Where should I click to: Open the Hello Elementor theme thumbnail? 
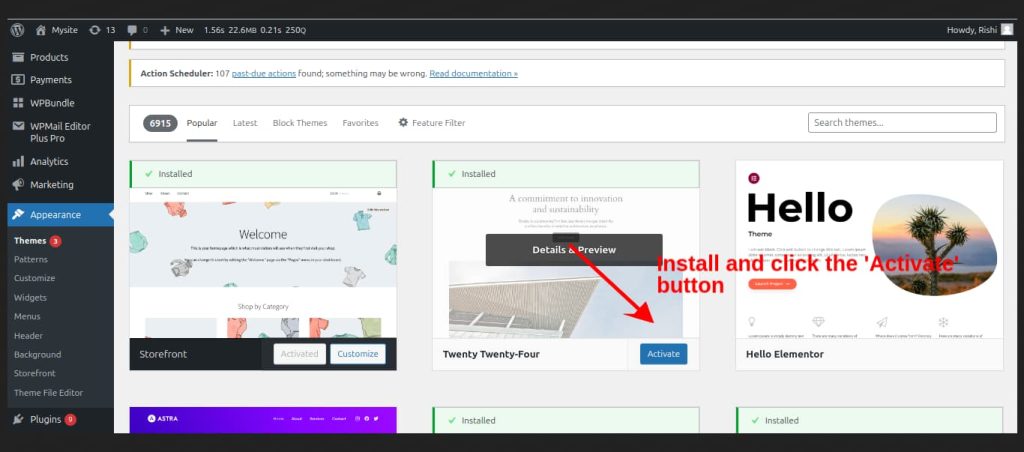pyautogui.click(x=869, y=250)
